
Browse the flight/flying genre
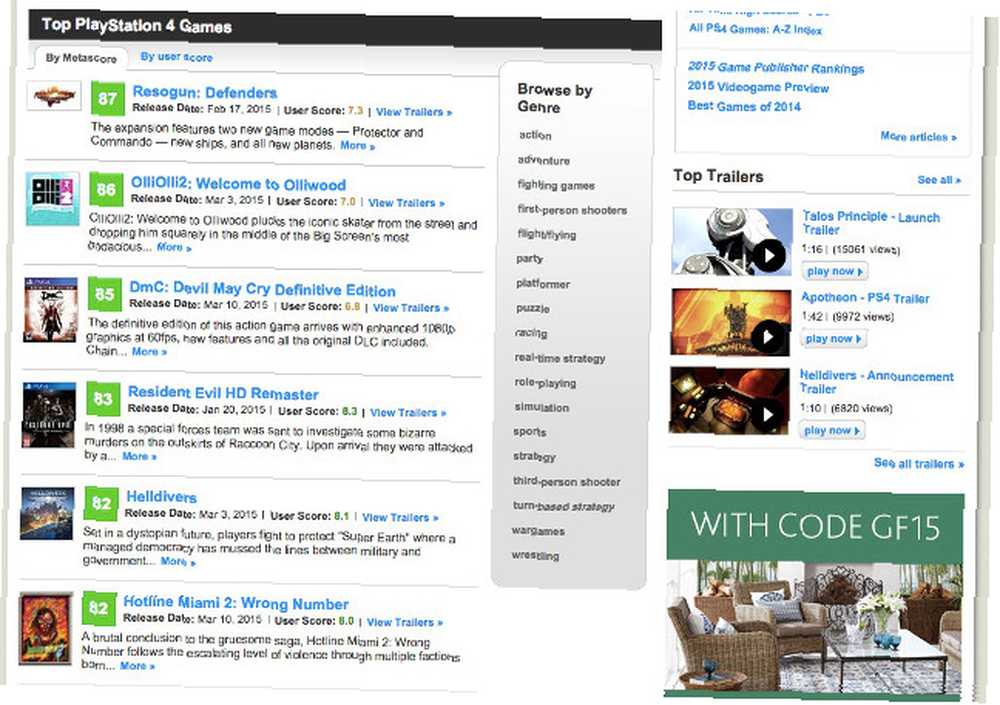(x=547, y=235)
